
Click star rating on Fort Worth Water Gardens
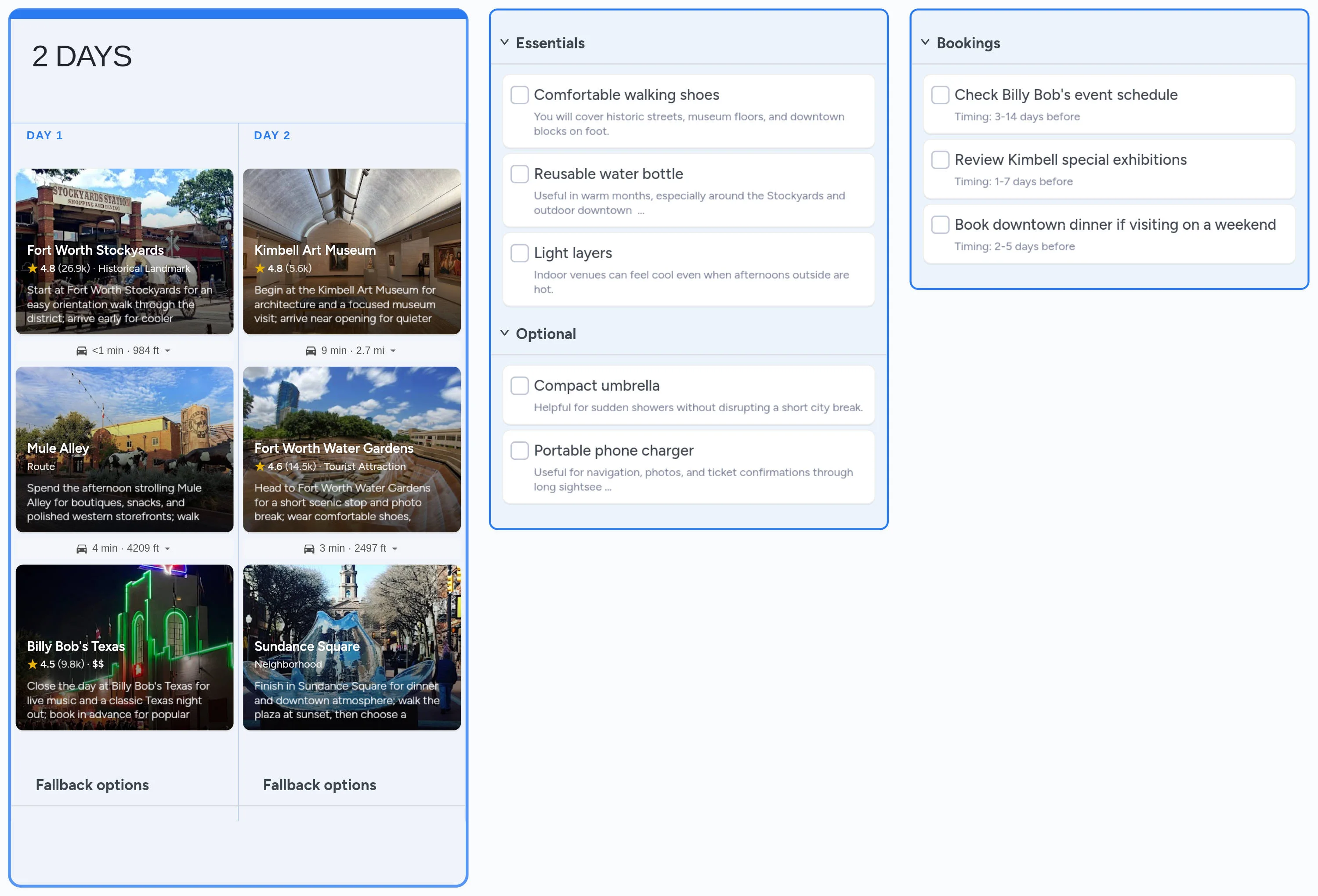pyautogui.click(x=260, y=466)
